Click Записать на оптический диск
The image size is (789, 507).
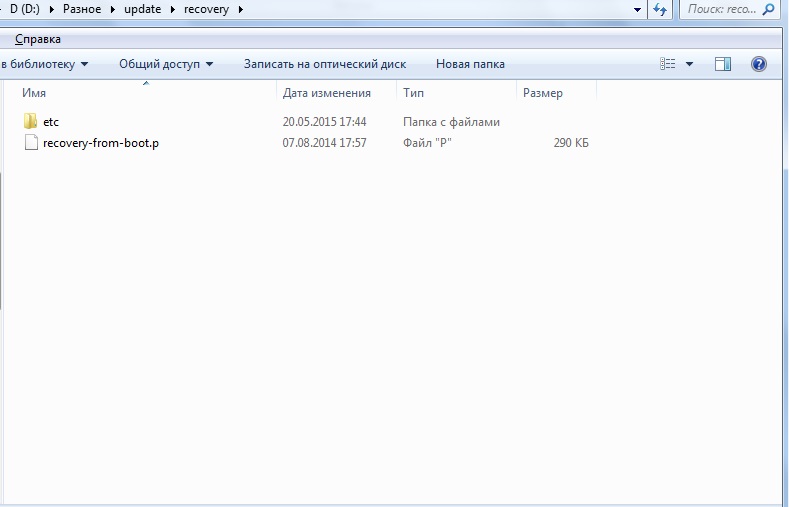tap(324, 64)
